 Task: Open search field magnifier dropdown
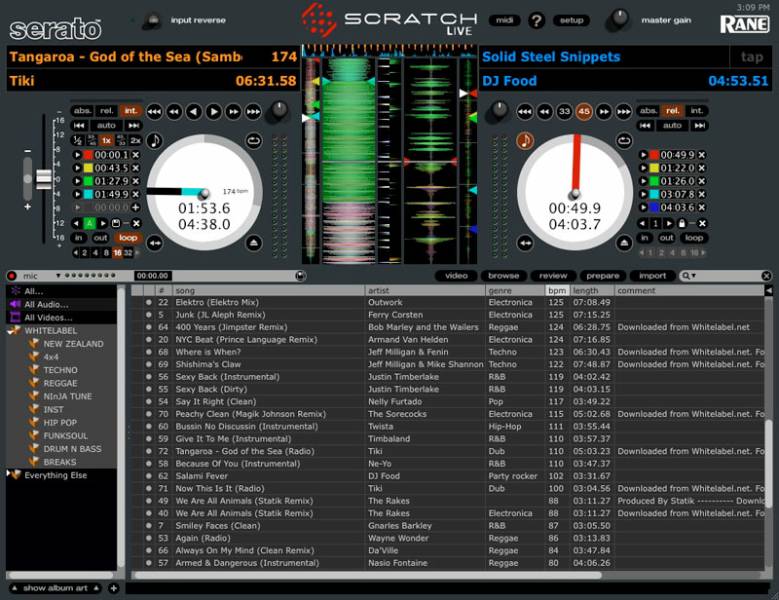(689, 276)
